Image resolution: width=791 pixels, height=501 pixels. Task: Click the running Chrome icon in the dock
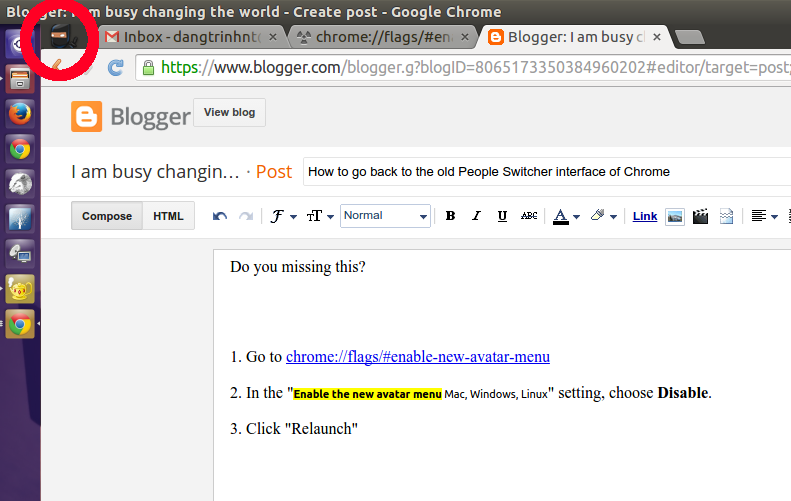20,324
